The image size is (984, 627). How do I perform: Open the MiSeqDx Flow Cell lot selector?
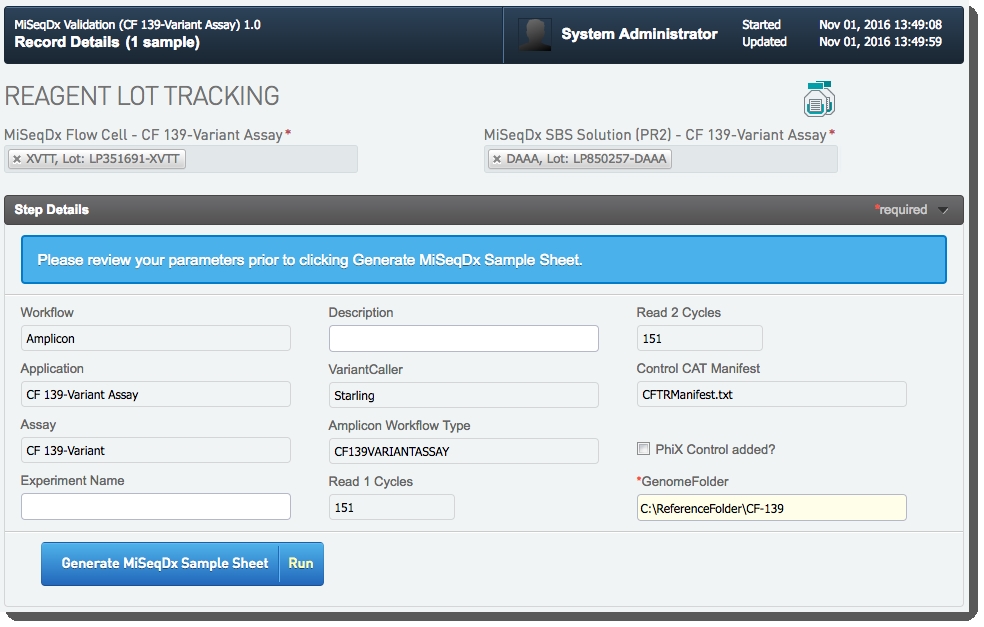tap(270, 159)
